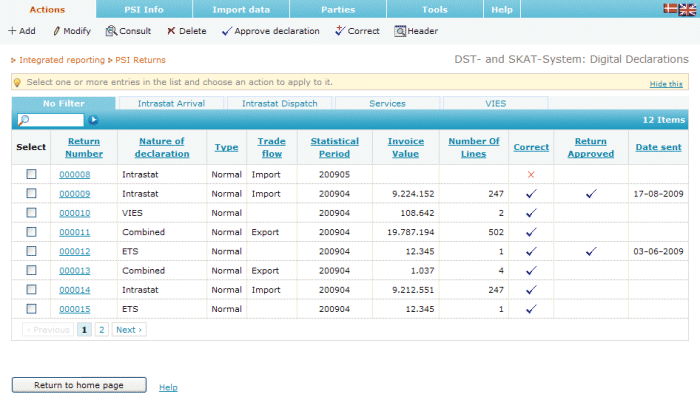Select checkbox for return 000014
The width and height of the screenshot is (700, 397).
tap(31, 289)
